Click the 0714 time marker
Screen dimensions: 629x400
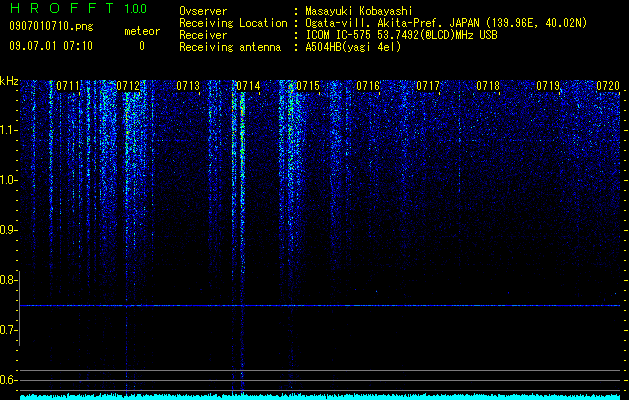pyautogui.click(x=248, y=86)
